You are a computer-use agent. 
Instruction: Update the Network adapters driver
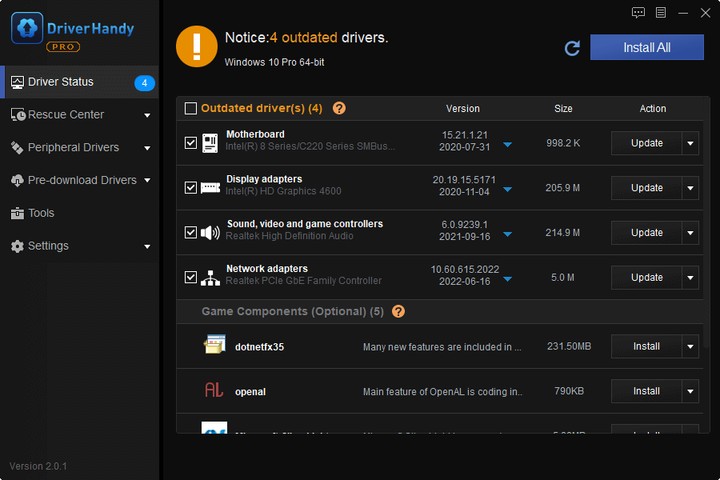point(647,277)
